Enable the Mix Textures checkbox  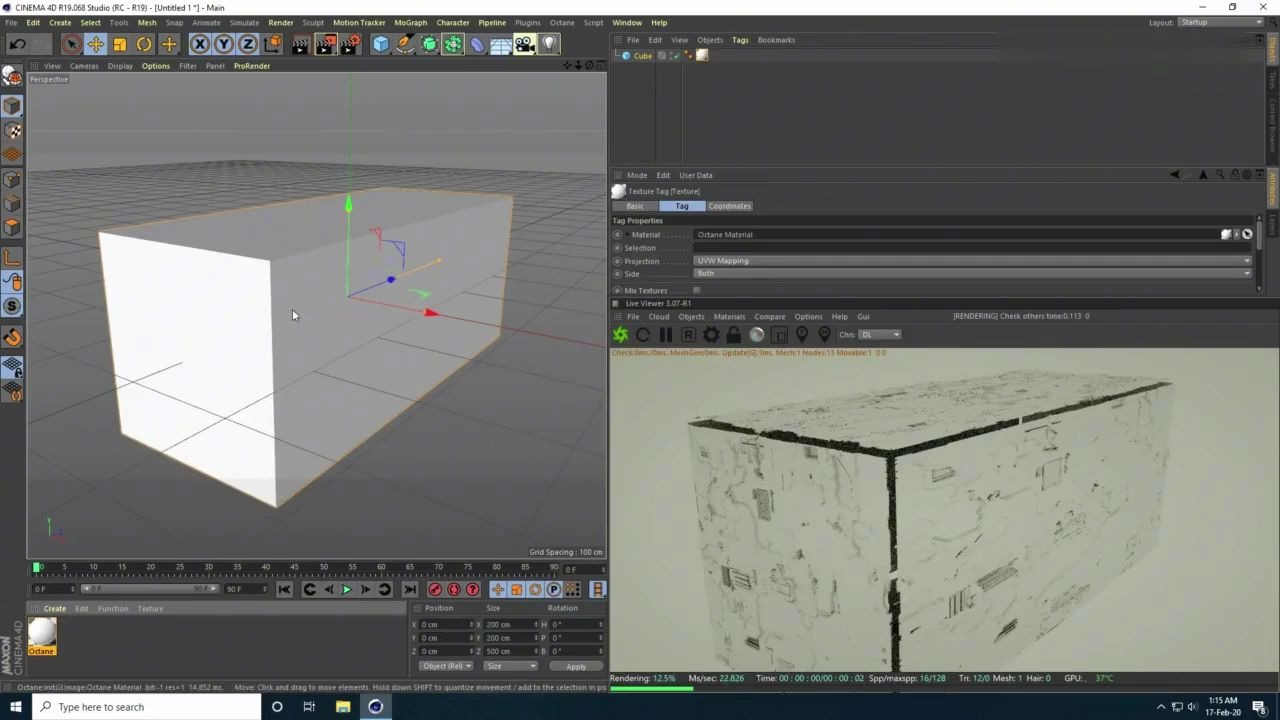pos(696,290)
